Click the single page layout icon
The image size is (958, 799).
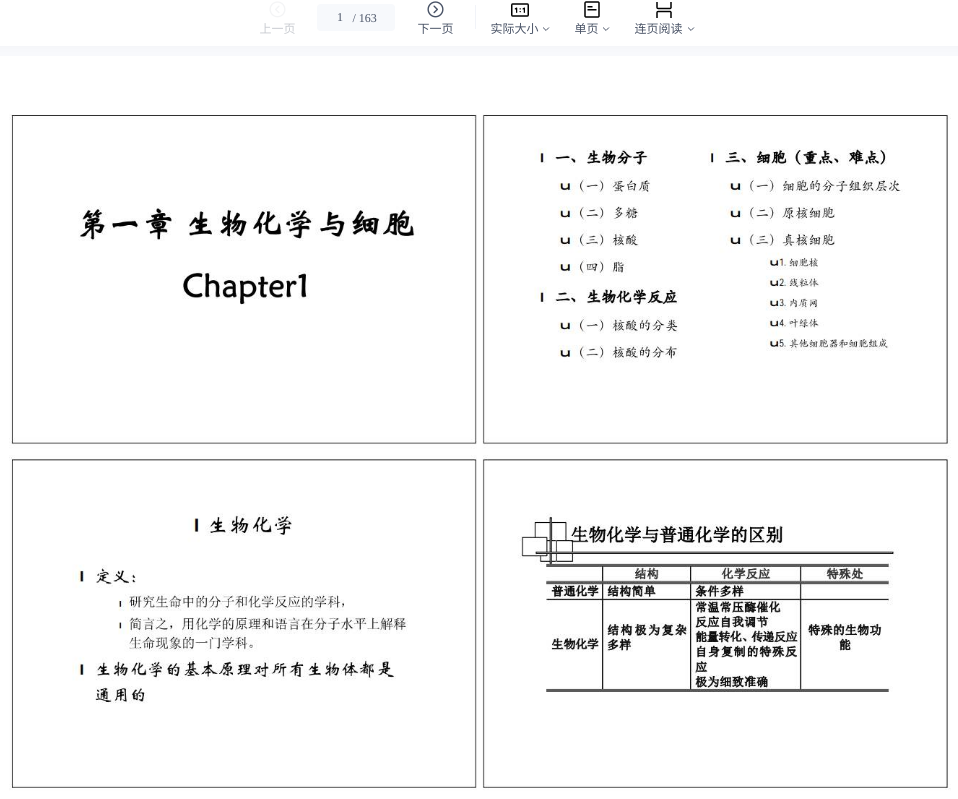[591, 10]
